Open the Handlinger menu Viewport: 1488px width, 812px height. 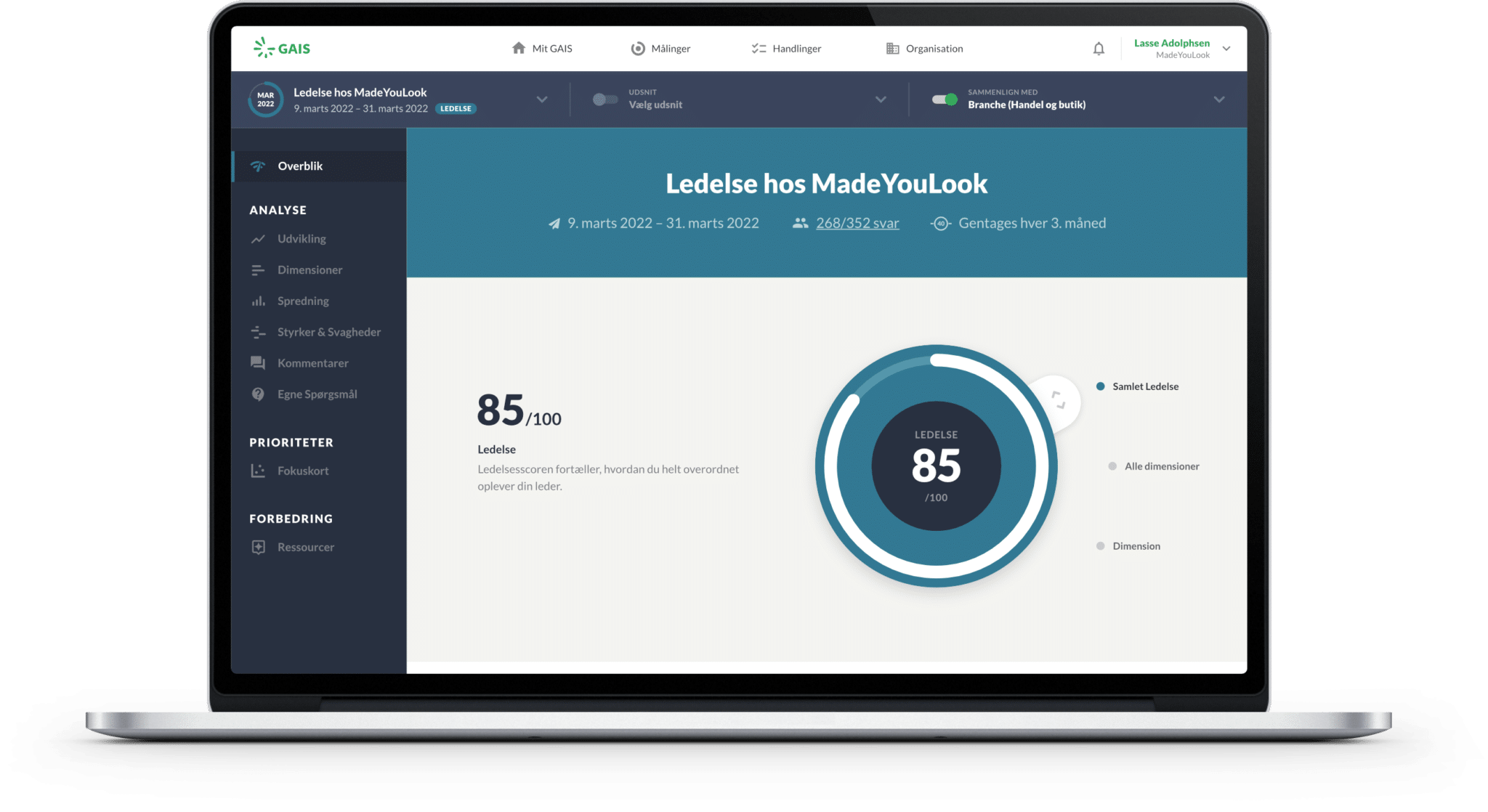pos(786,49)
